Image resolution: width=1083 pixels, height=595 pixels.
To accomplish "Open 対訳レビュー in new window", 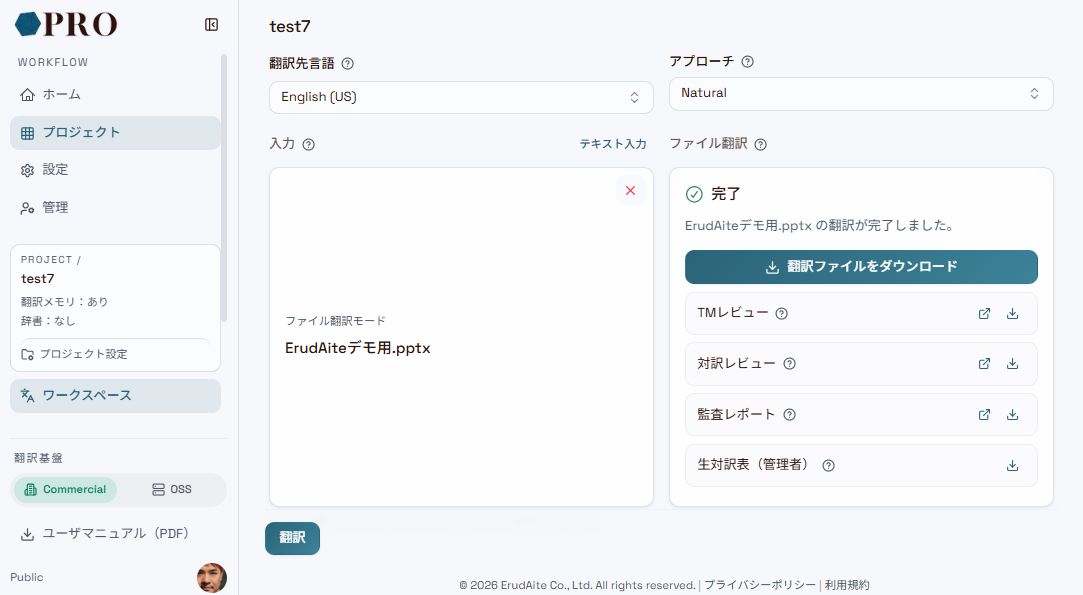I will click(984, 363).
